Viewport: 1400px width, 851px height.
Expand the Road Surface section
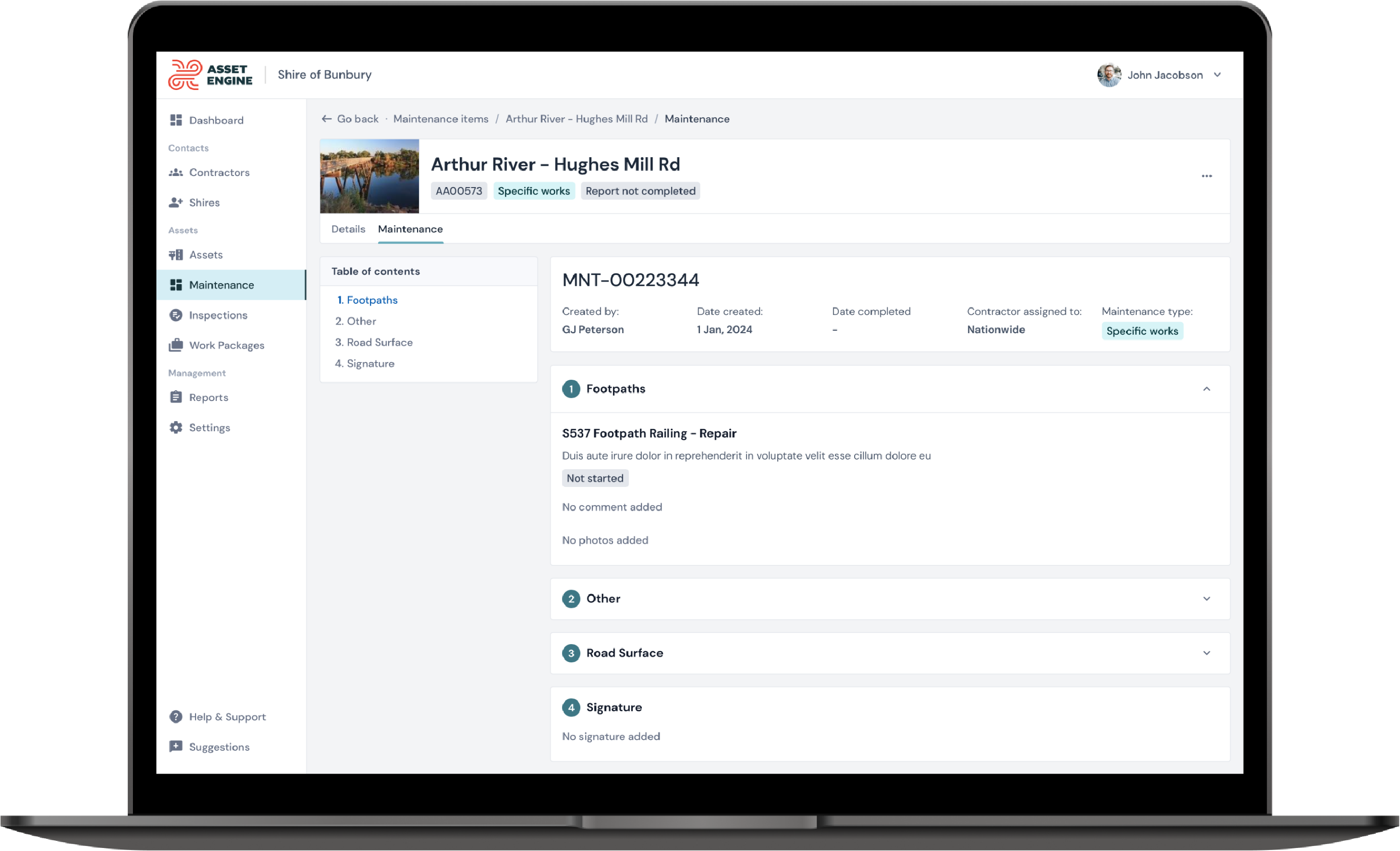[x=1207, y=653]
